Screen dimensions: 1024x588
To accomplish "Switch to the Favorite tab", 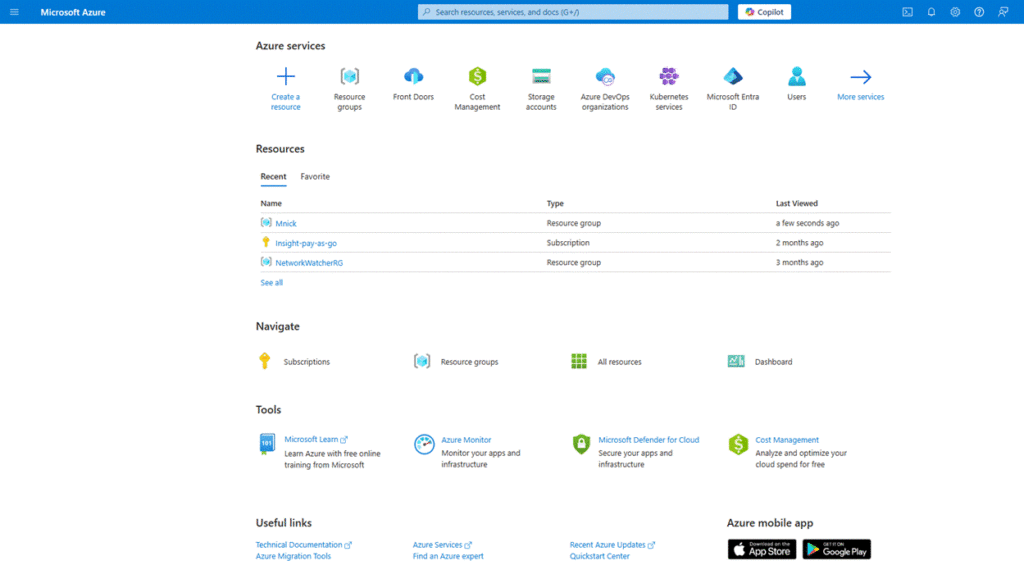I will pos(315,177).
